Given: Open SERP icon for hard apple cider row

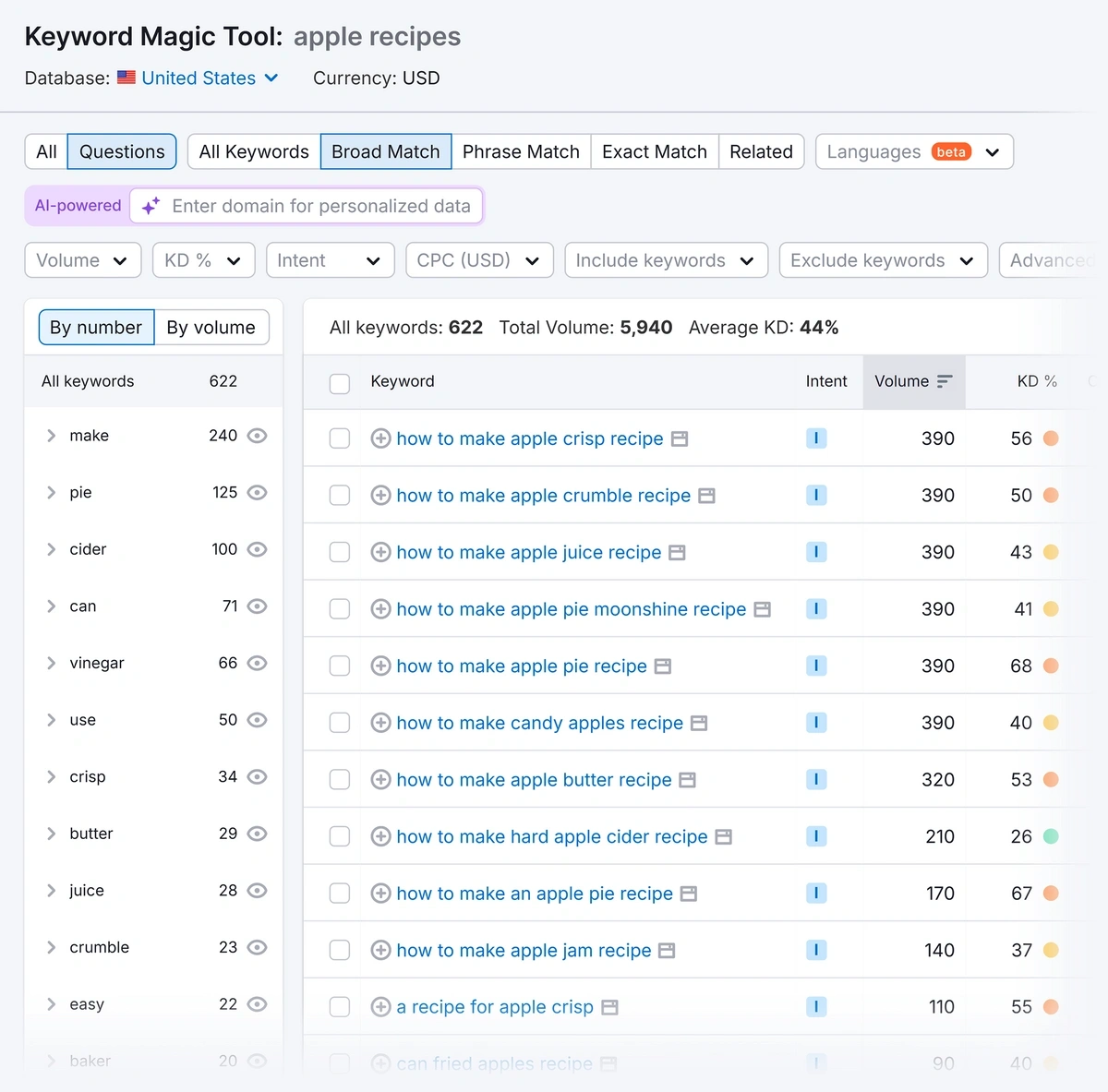Looking at the screenshot, I should click(x=723, y=836).
